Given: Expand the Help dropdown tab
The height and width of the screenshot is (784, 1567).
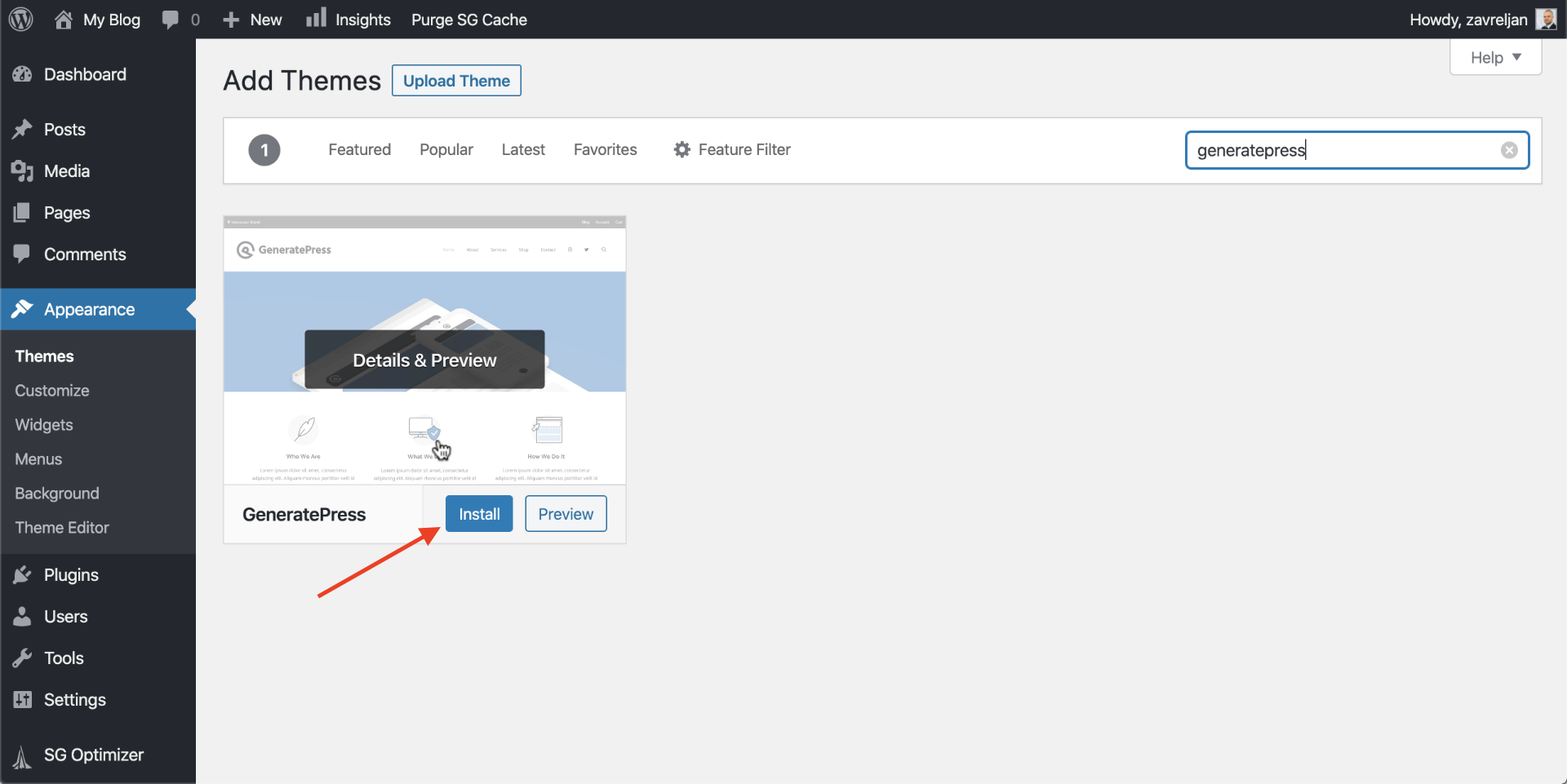Looking at the screenshot, I should 1495,58.
